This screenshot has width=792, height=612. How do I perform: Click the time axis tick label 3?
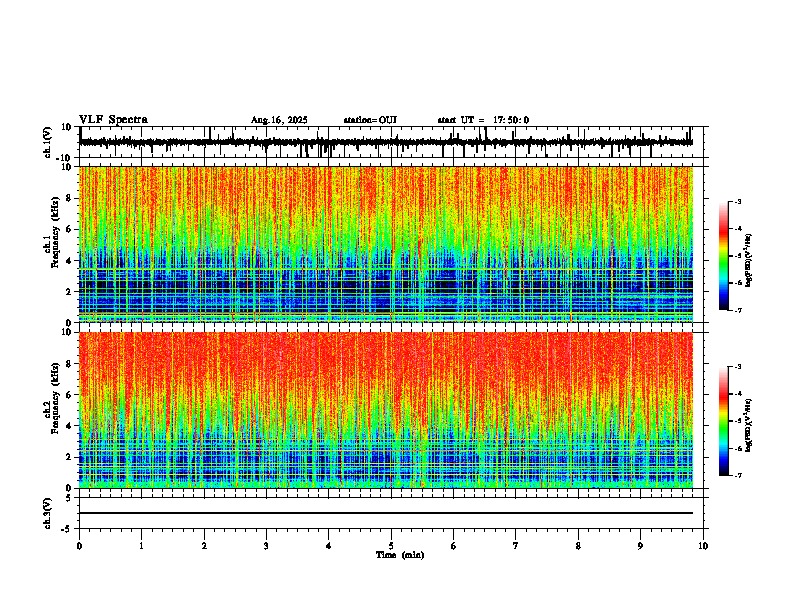pyautogui.click(x=266, y=546)
